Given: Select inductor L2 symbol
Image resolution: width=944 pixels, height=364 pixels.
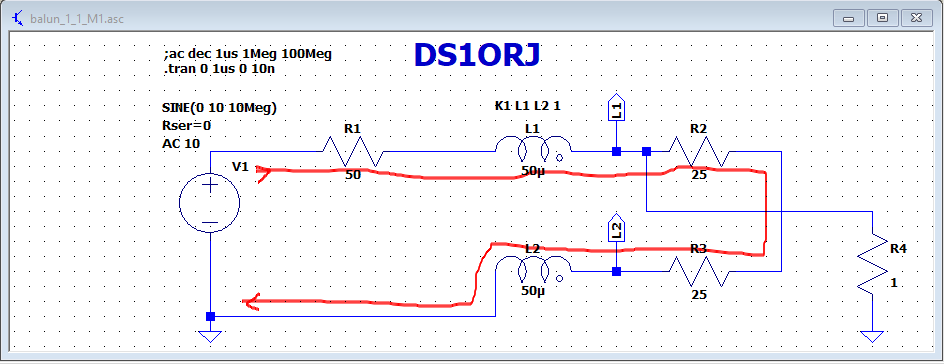Looking at the screenshot, I should pos(533,270).
